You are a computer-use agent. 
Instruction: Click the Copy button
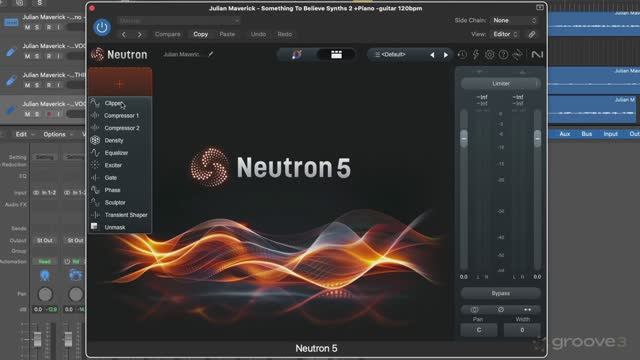pyautogui.click(x=200, y=34)
